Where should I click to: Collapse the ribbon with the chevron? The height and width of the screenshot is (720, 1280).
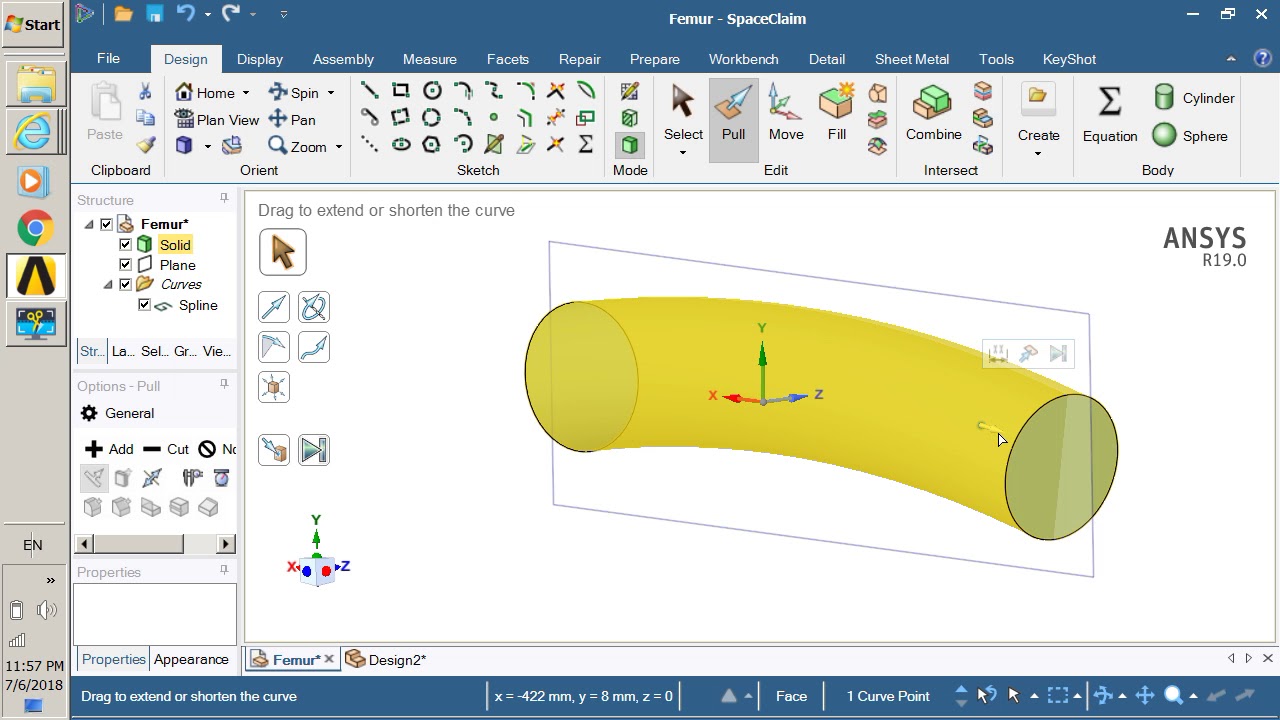1231,59
